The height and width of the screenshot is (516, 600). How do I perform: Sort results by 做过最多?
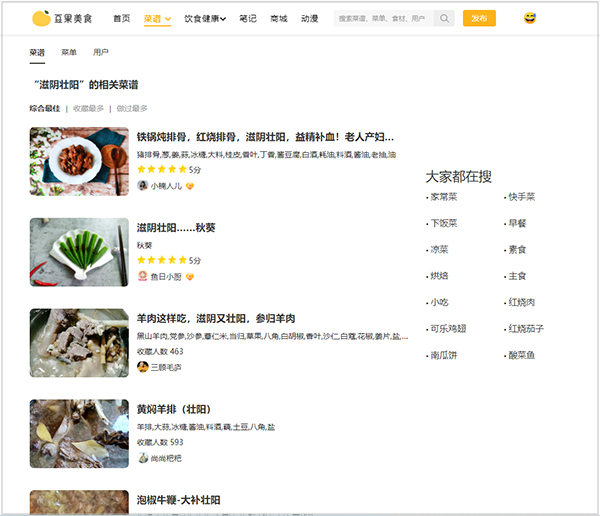131,108
